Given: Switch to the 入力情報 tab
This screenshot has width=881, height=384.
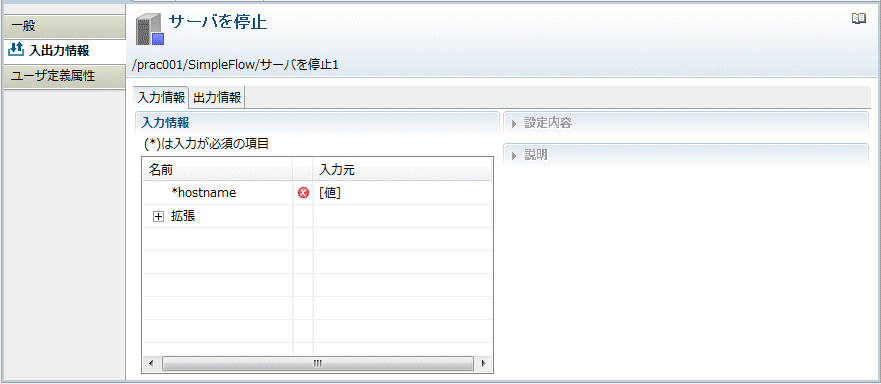Looking at the screenshot, I should pyautogui.click(x=161, y=97).
